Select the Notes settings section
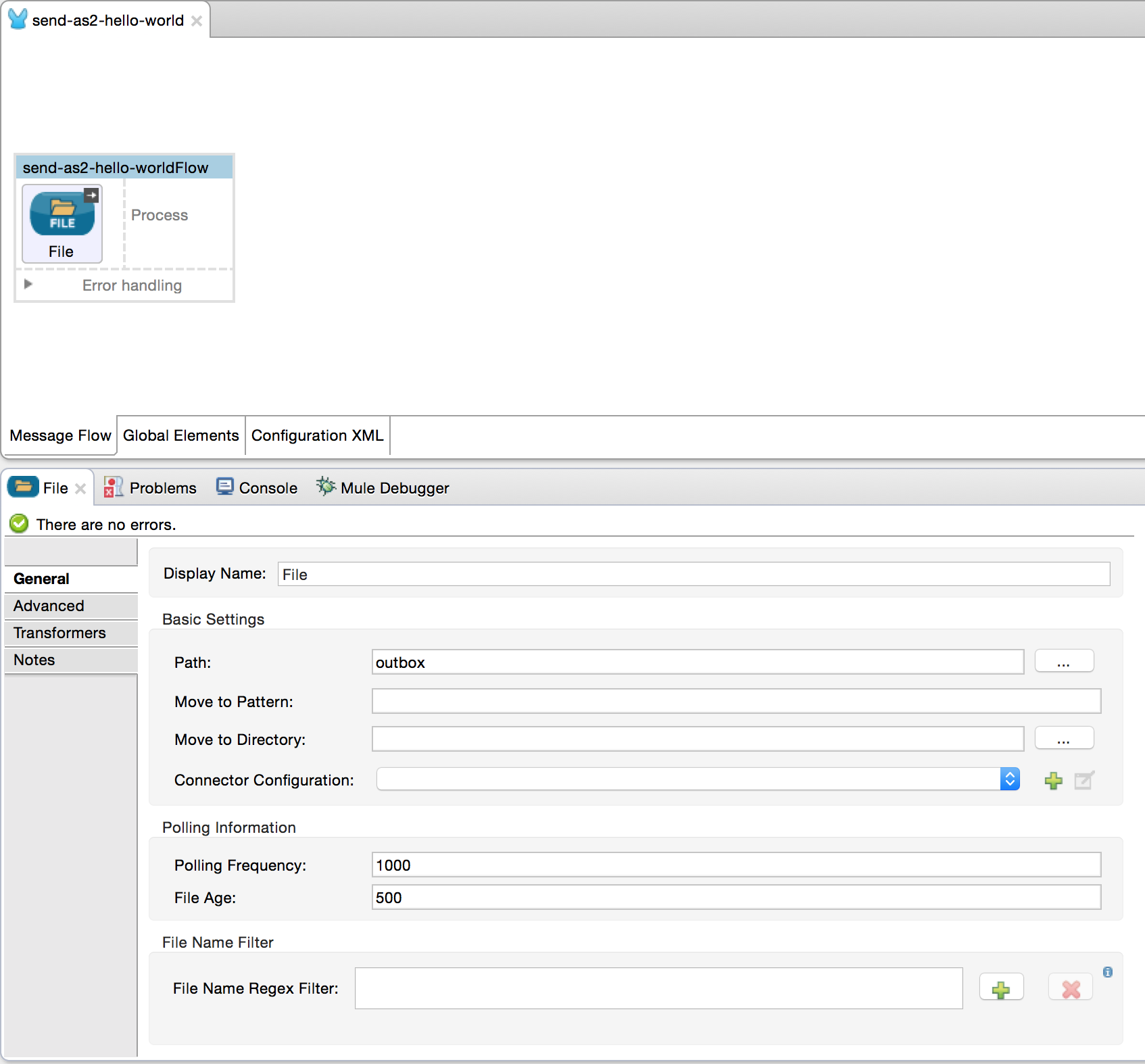Viewport: 1145px width, 1064px height. [71, 660]
